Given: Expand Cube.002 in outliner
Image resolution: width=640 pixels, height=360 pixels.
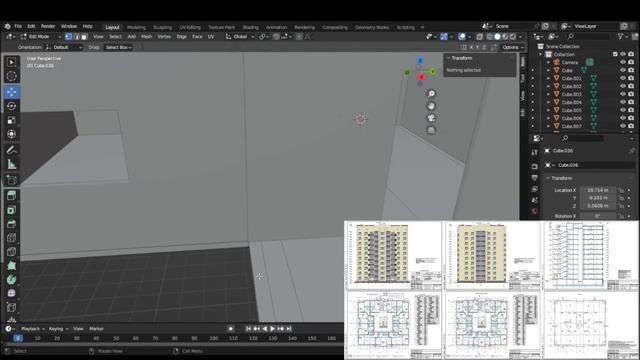Looking at the screenshot, I should 548,87.
